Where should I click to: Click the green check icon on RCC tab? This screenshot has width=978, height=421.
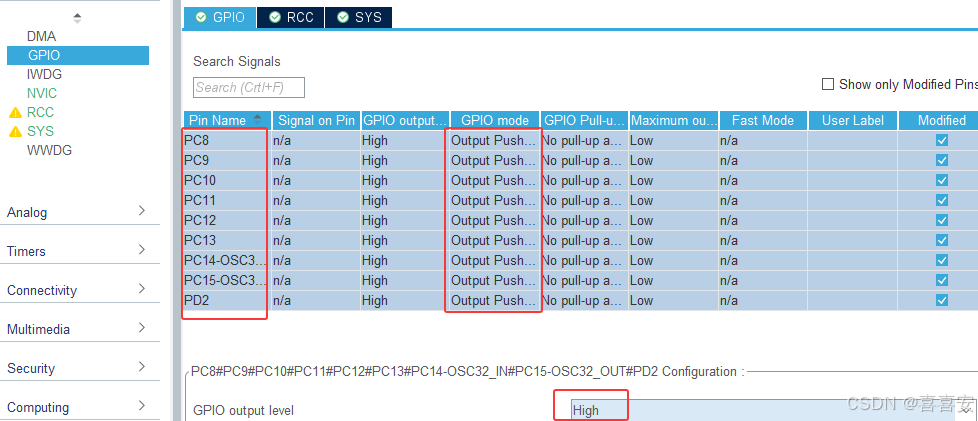click(x=274, y=17)
